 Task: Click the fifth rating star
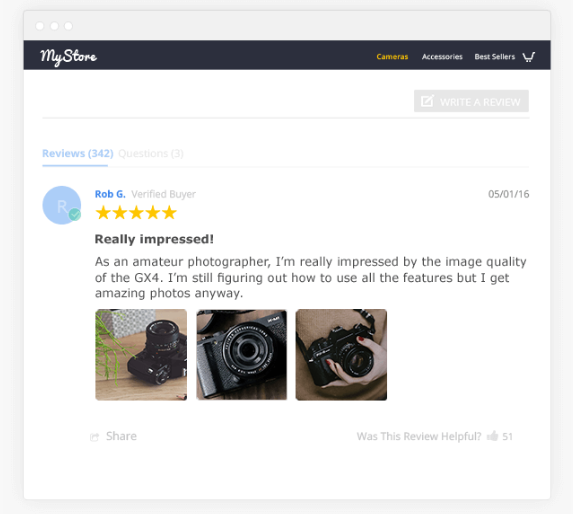coord(169,213)
